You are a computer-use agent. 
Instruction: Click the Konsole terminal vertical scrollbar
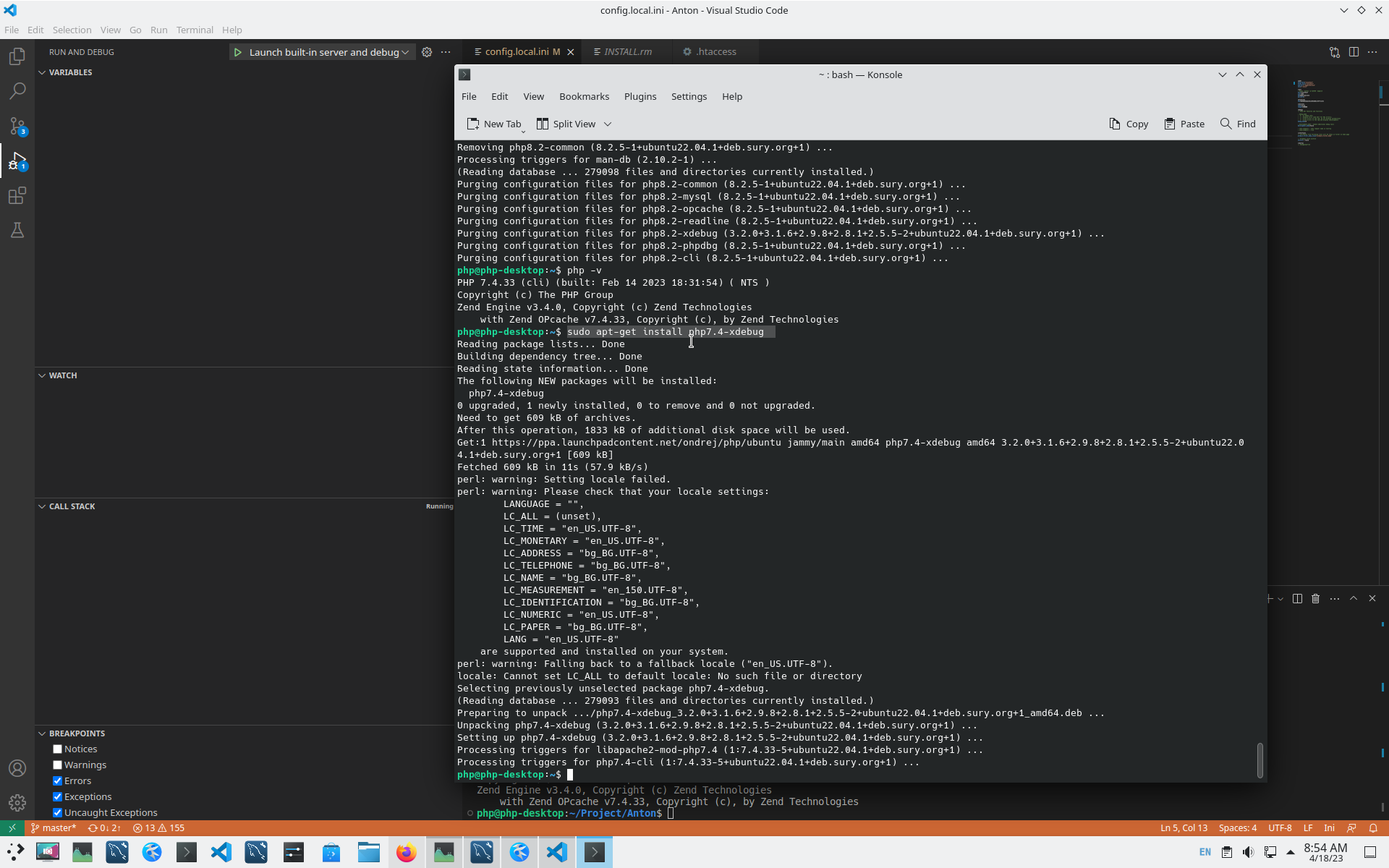coord(1260,760)
